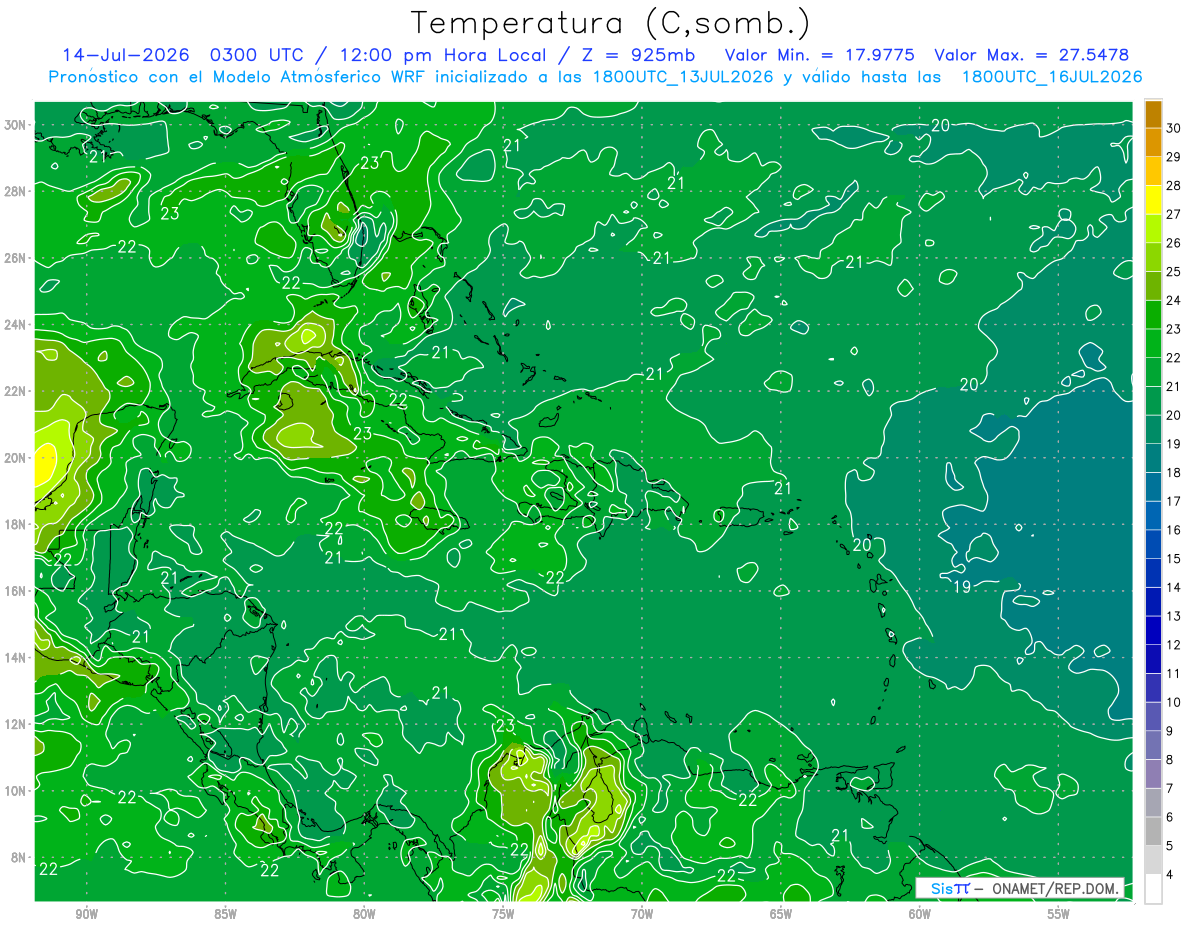Viewport: 1200px width, 927px height.
Task: Click the color scale label "28"
Action: pyautogui.click(x=1174, y=185)
